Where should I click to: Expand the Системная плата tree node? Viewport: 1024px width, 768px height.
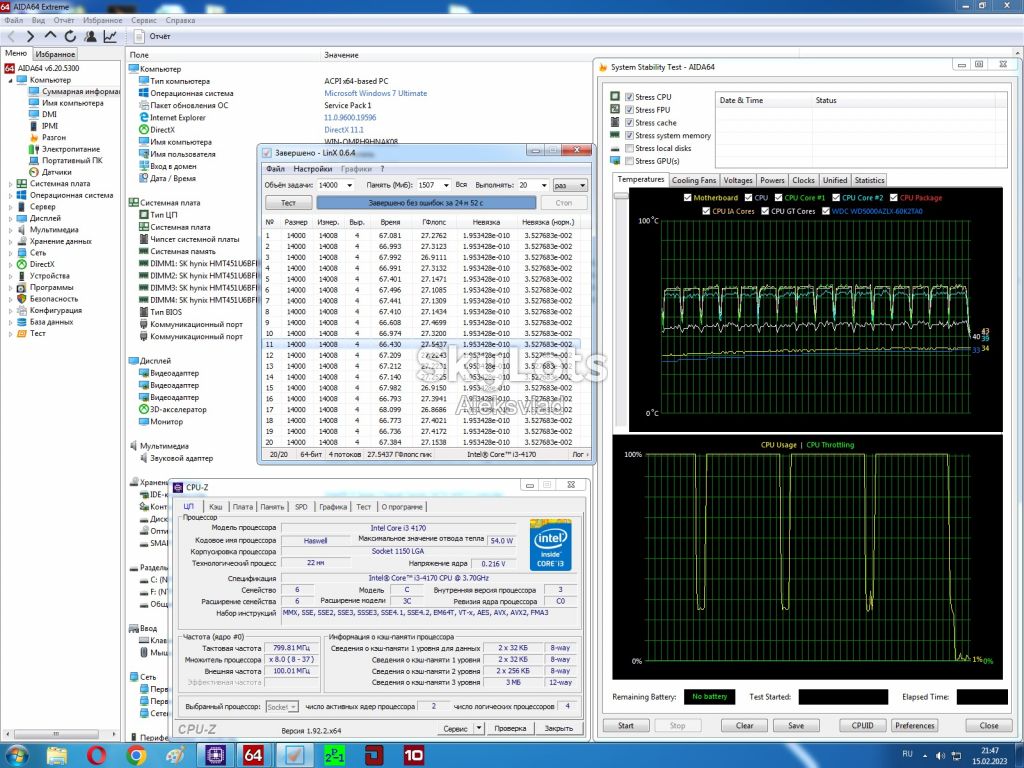(x=10, y=184)
